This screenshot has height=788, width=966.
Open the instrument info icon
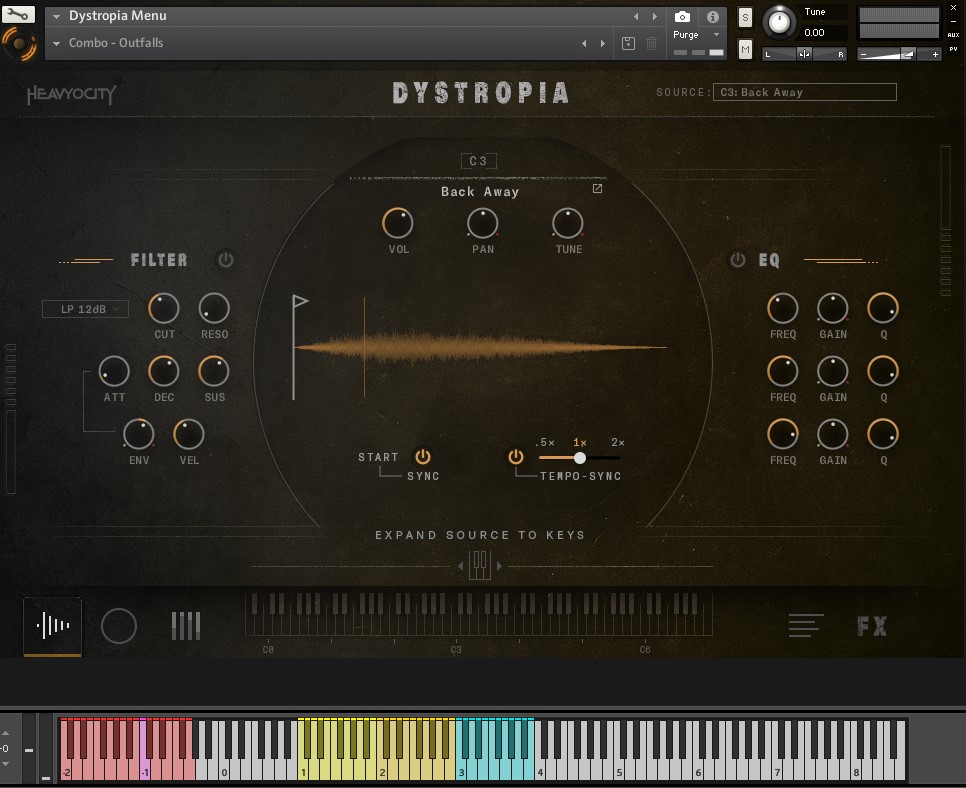[712, 17]
